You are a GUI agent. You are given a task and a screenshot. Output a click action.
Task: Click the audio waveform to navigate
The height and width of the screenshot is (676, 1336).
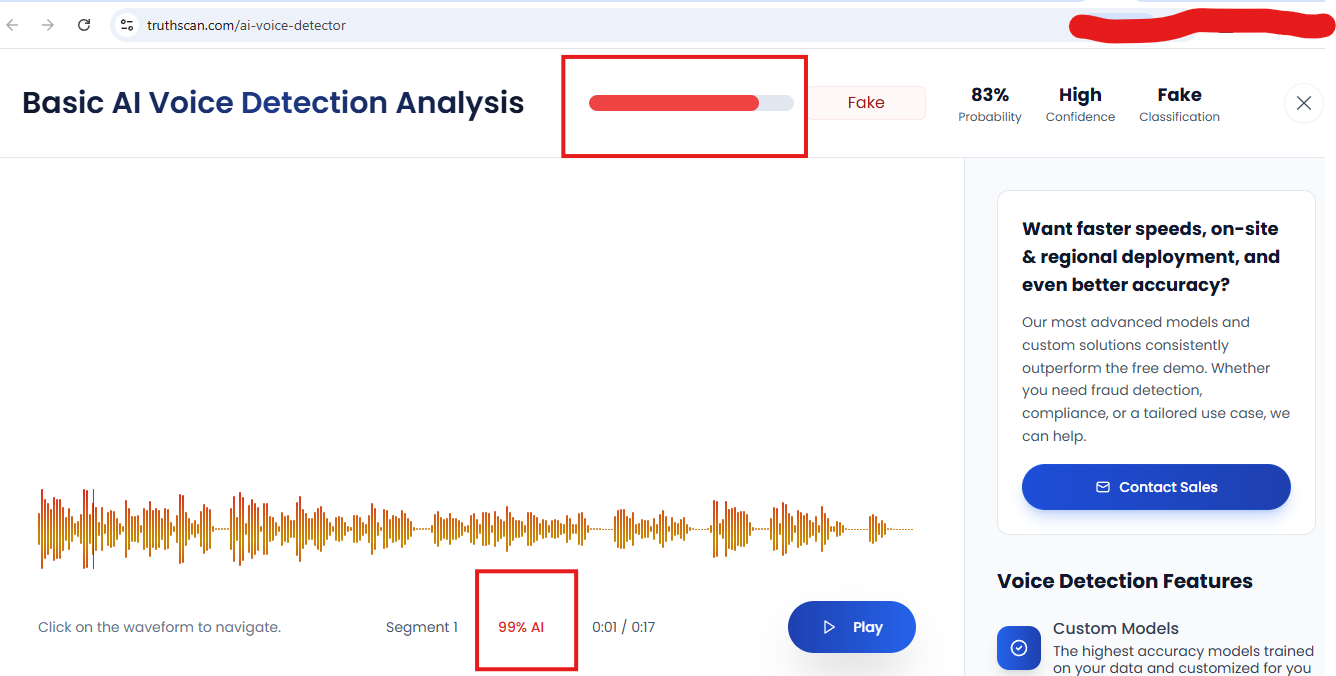click(x=475, y=528)
